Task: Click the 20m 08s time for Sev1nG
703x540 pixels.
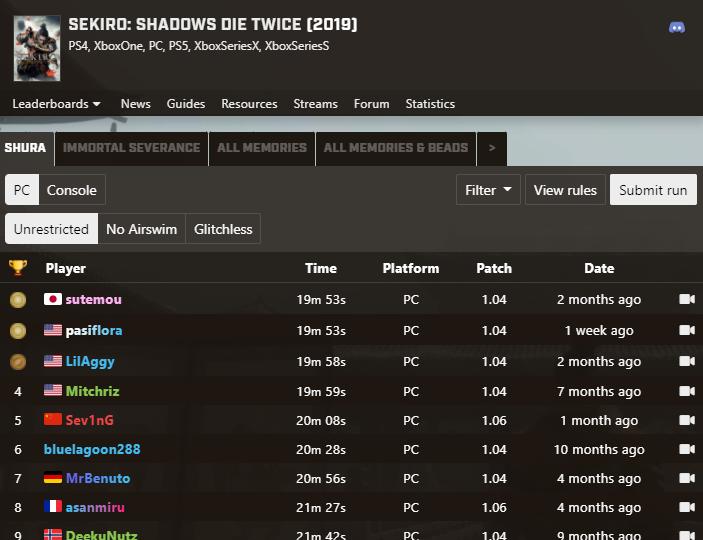Action: click(x=321, y=421)
